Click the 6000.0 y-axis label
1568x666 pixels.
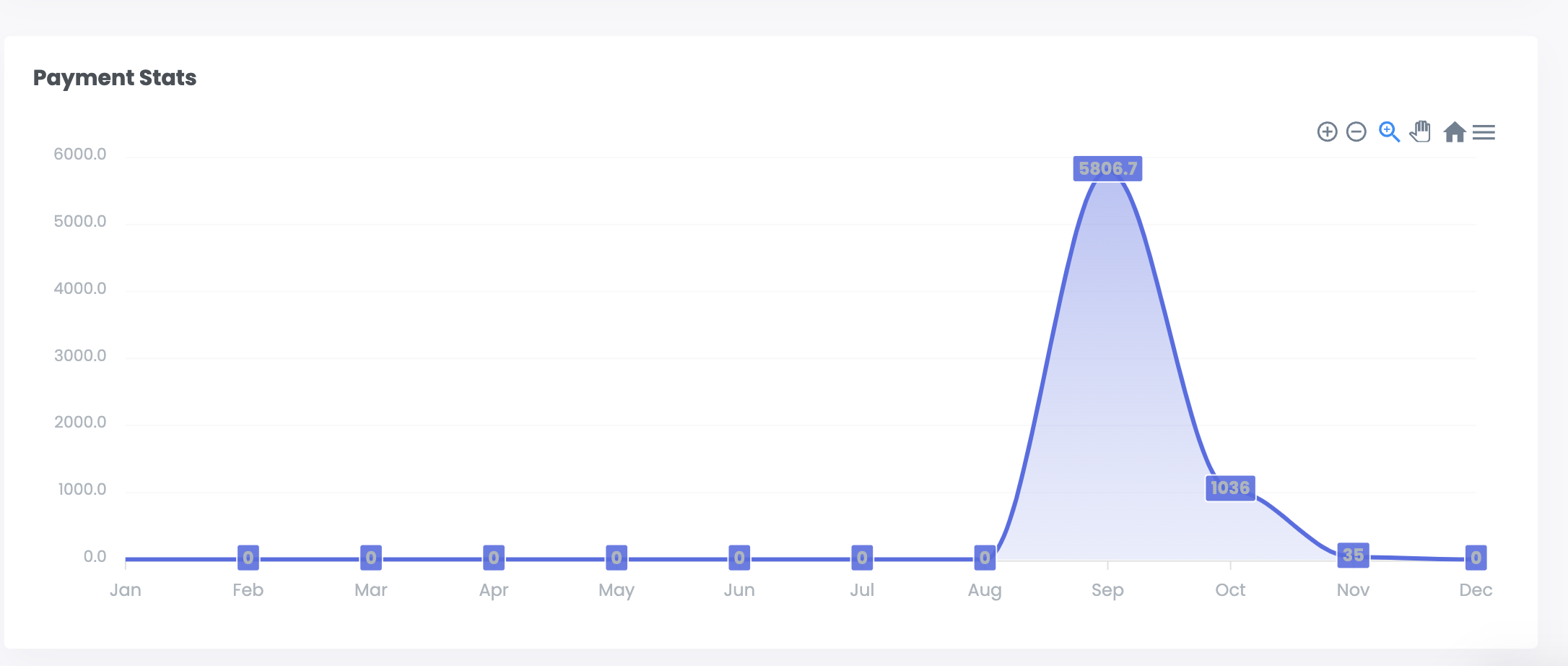coord(80,155)
